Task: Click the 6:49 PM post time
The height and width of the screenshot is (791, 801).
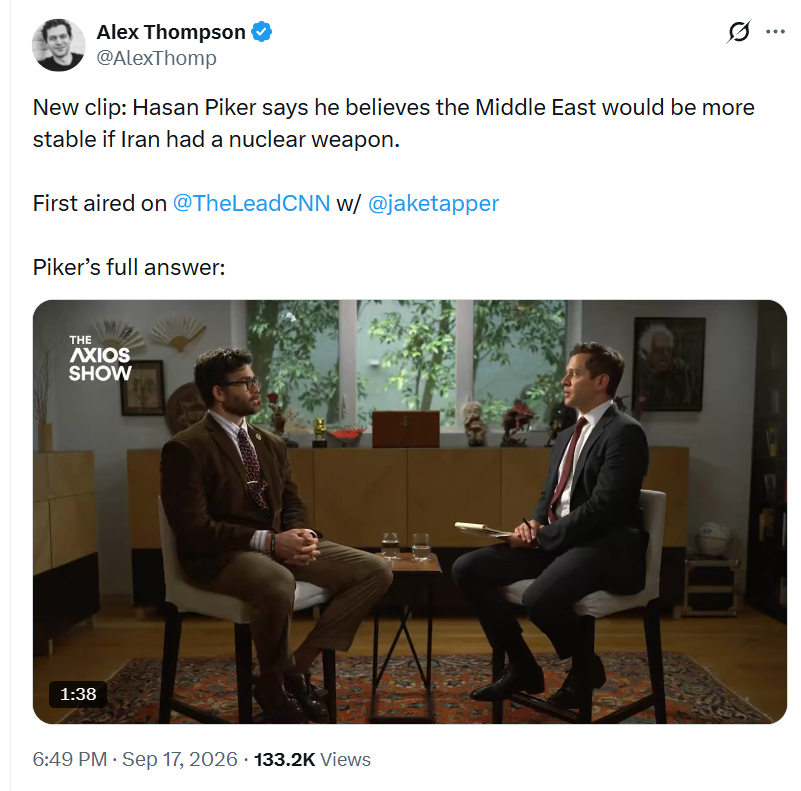Action: coord(70,759)
